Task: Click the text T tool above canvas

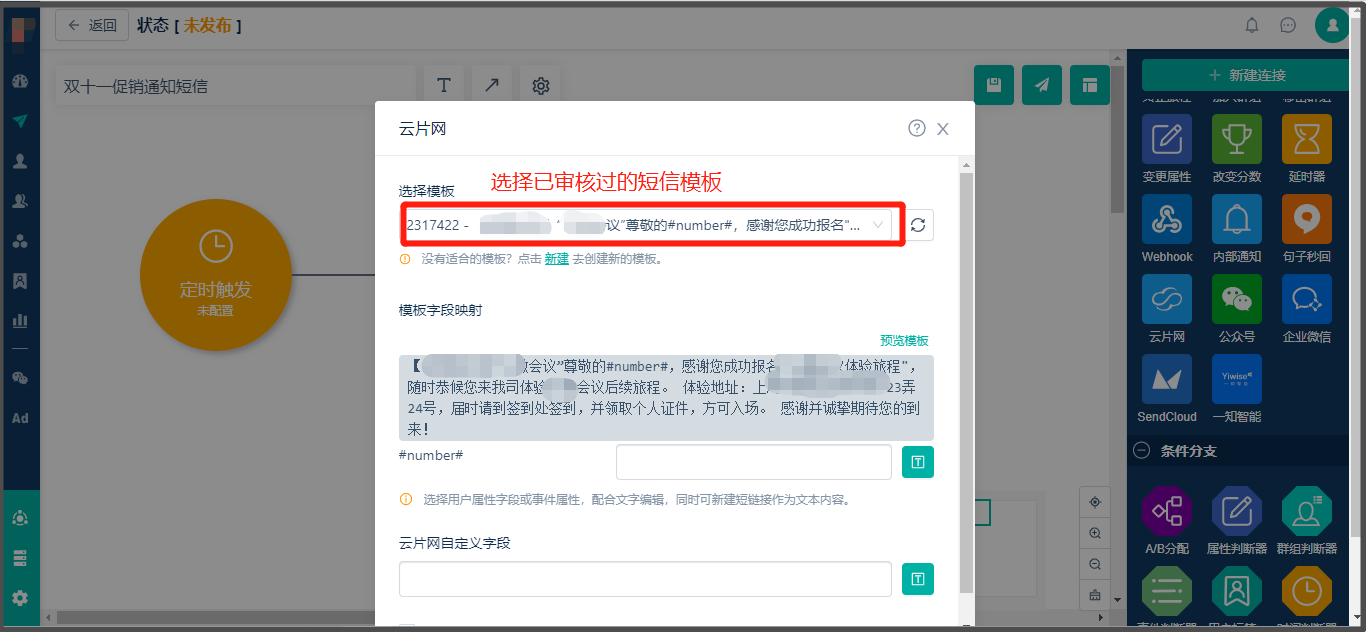Action: [444, 86]
